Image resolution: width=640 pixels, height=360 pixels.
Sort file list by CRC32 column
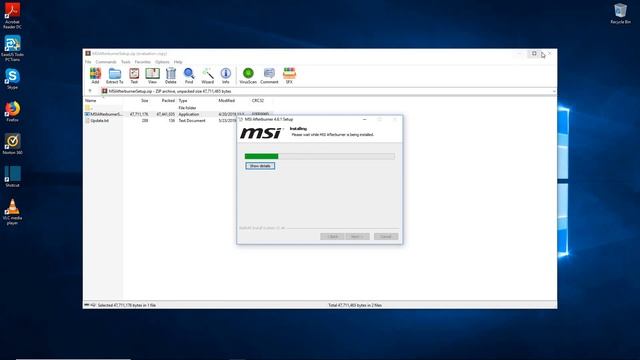[x=258, y=100]
